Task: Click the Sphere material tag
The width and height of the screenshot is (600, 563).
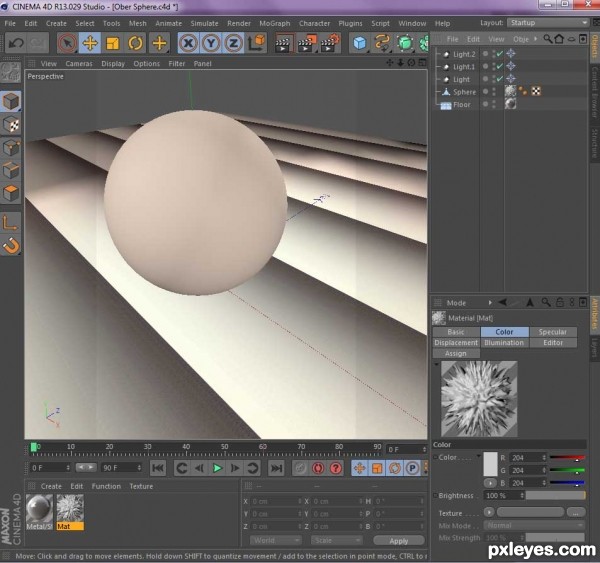Action: 510,91
